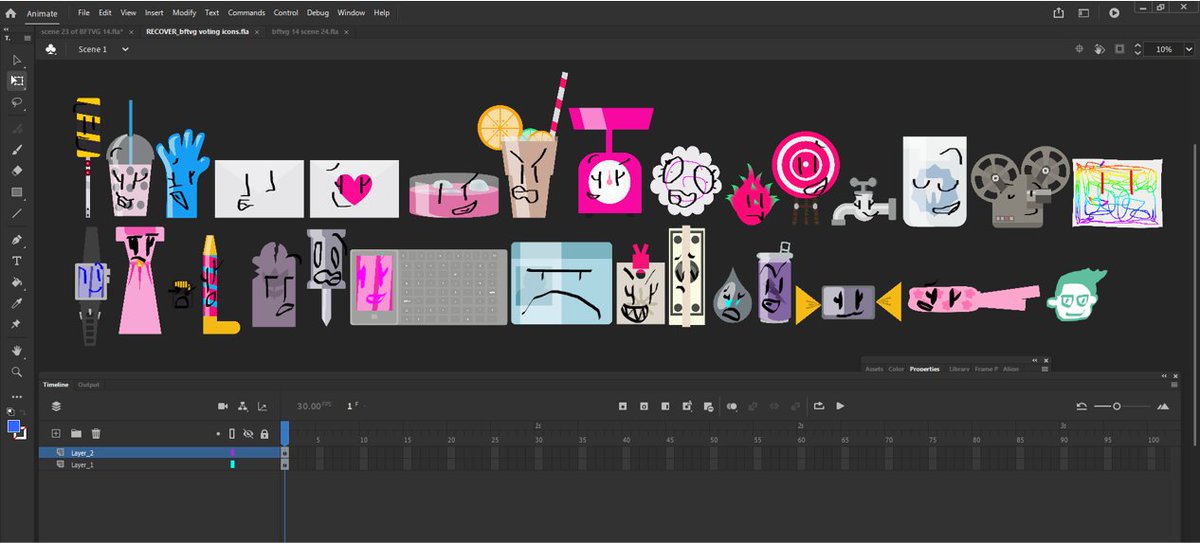Click the Rotate Stage icon
The height and width of the screenshot is (543, 1200).
coord(1099,49)
